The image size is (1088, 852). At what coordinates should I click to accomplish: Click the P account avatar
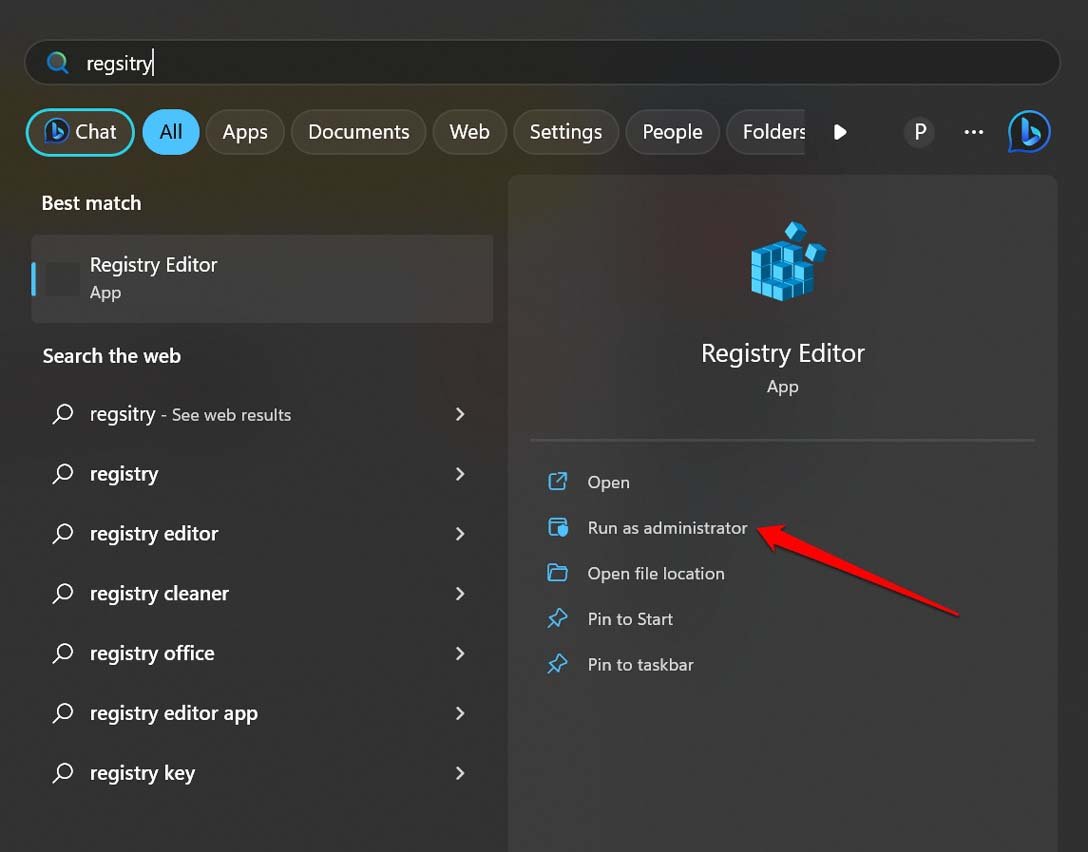click(919, 132)
